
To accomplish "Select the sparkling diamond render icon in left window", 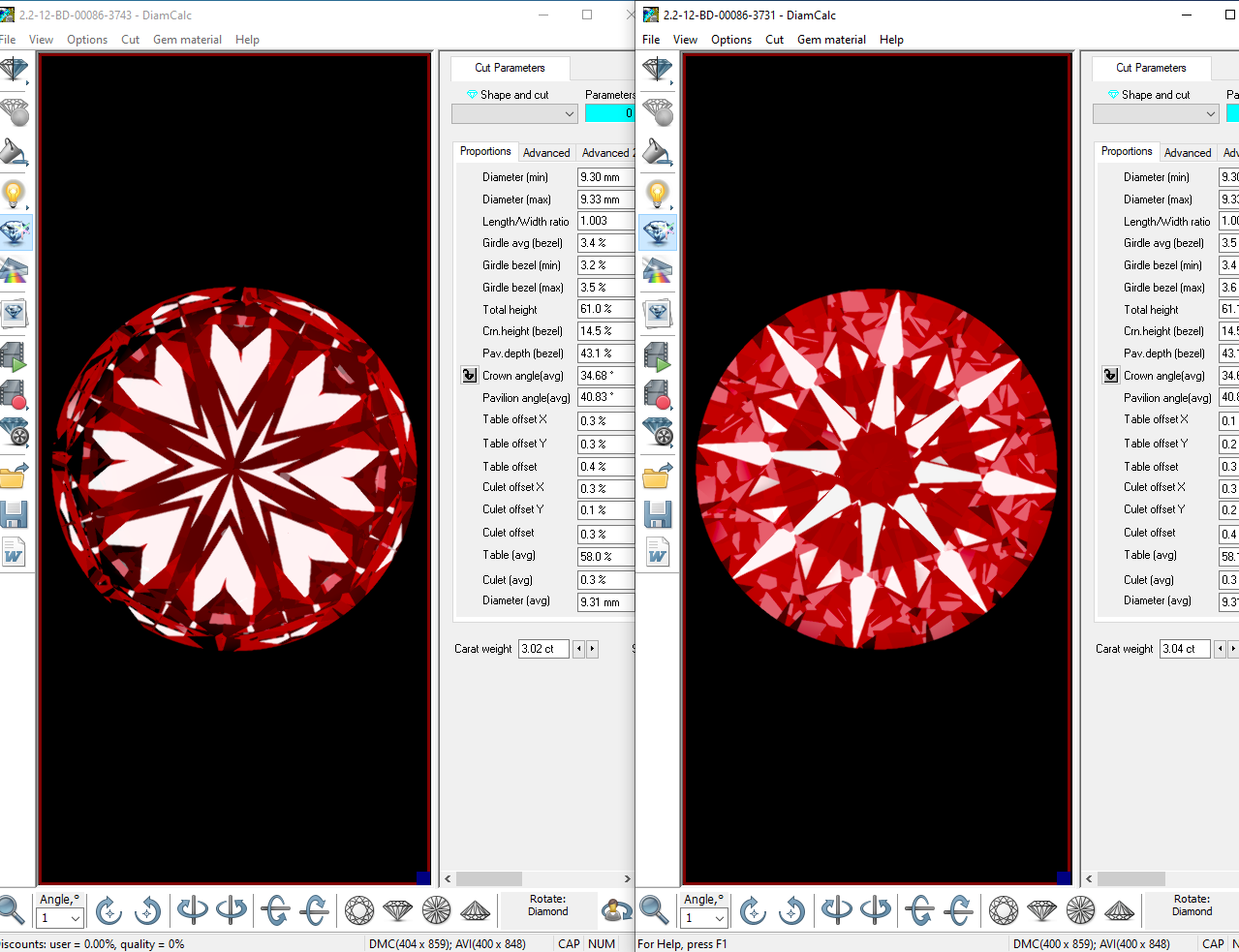I will [x=15, y=233].
